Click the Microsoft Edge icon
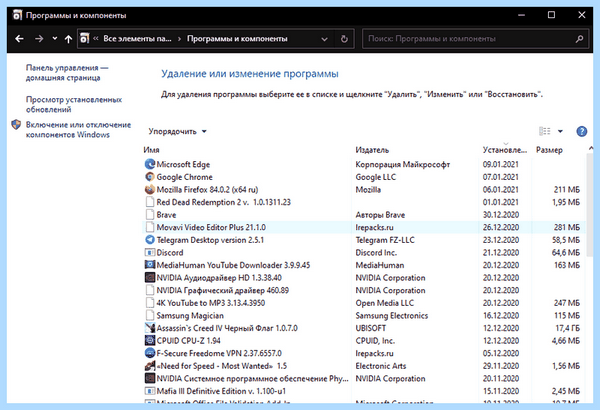Screen dimensions: 600x410 [150, 164]
